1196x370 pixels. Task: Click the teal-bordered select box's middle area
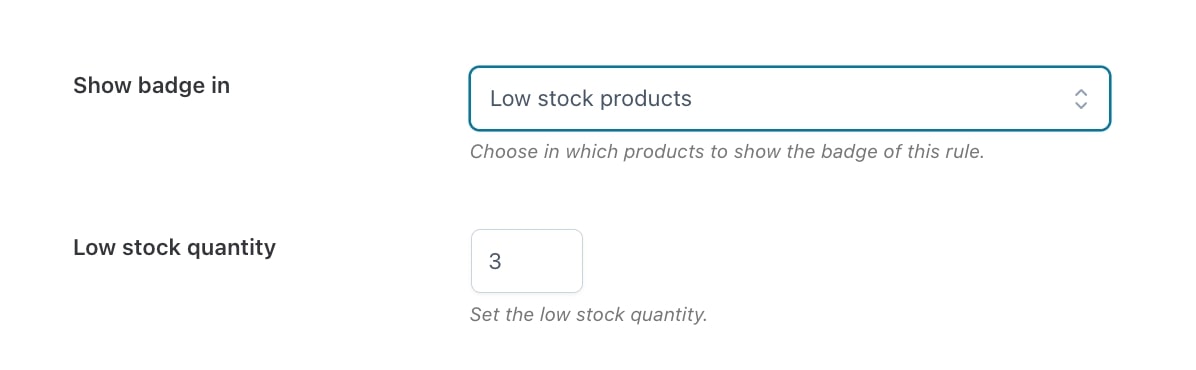coord(789,98)
